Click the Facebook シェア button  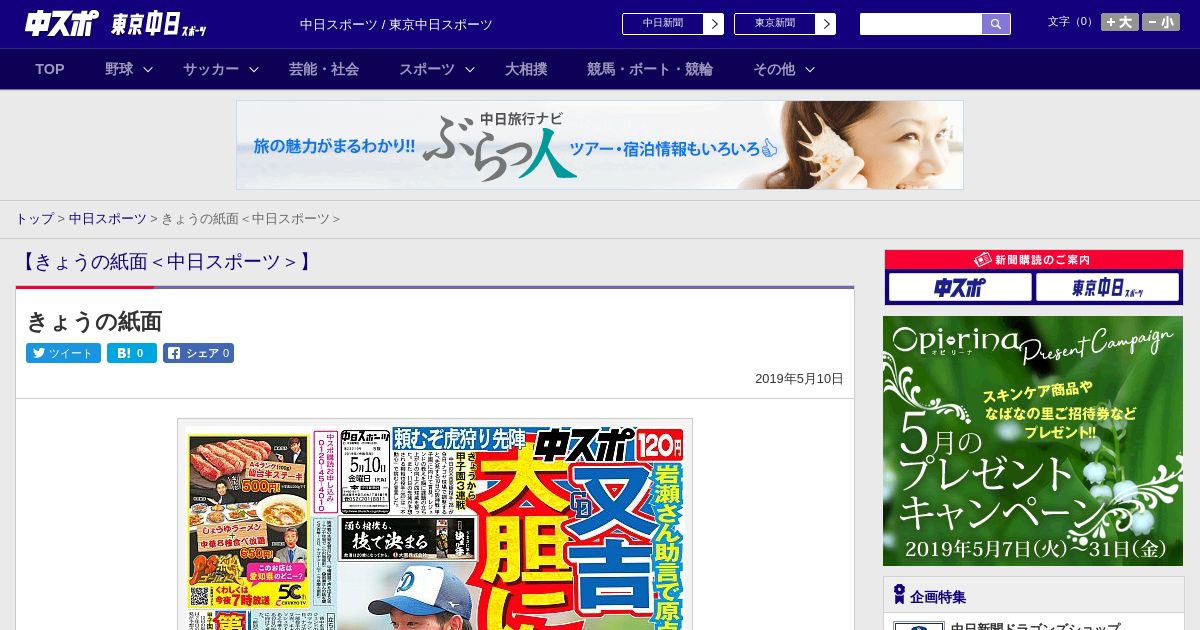point(199,353)
